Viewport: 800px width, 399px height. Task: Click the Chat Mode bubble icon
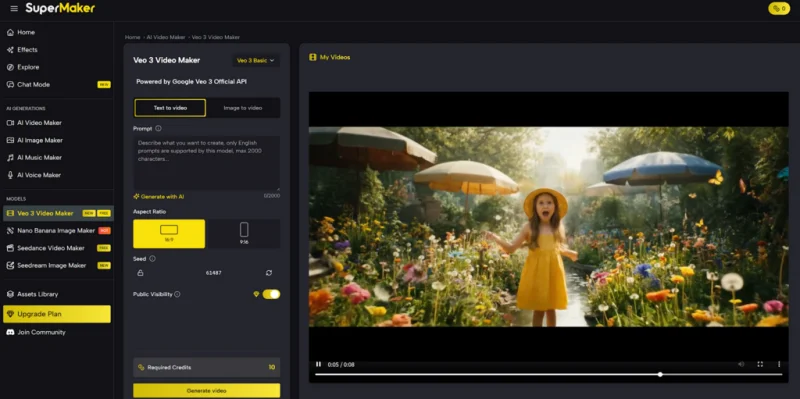pyautogui.click(x=10, y=85)
